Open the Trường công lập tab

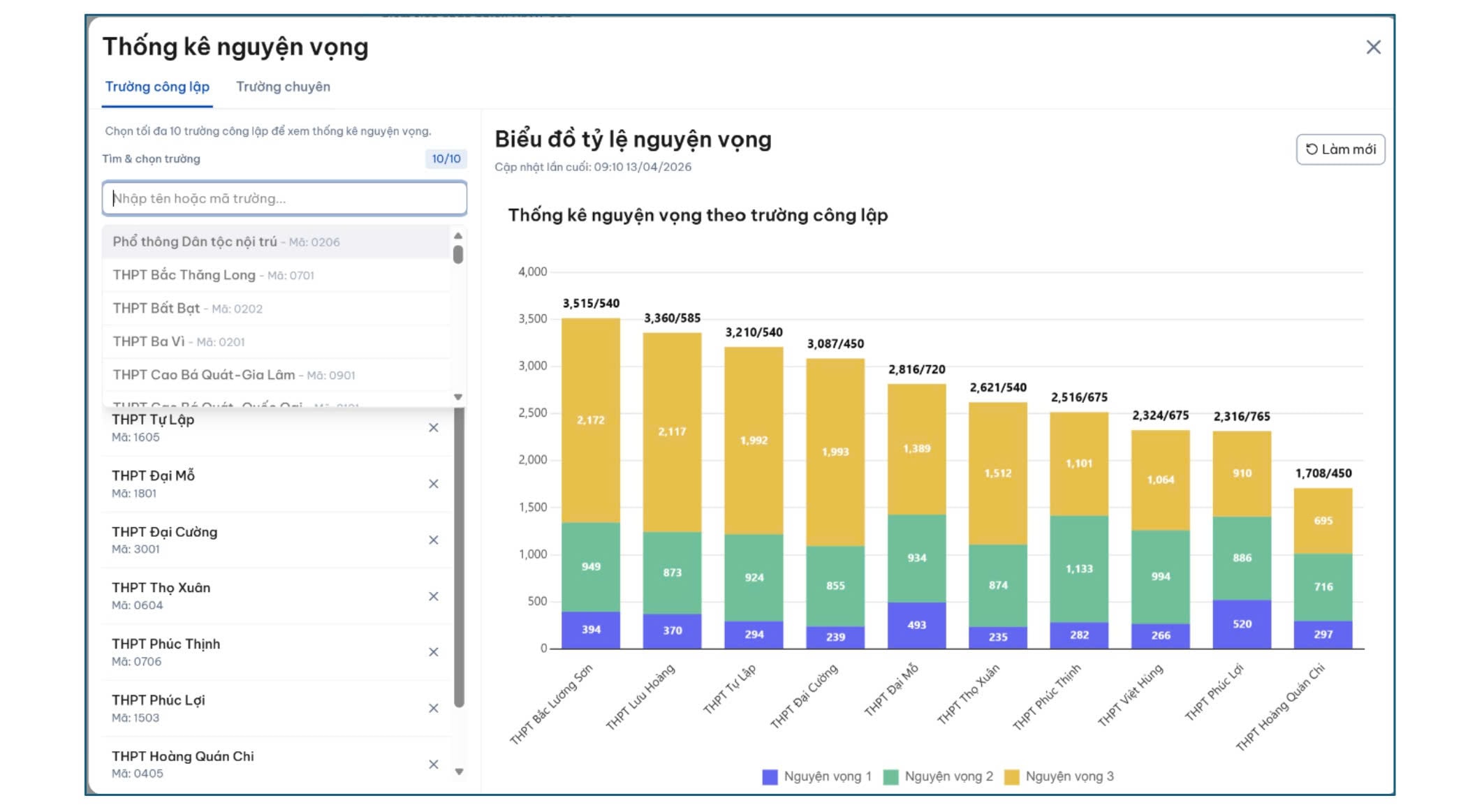[157, 87]
